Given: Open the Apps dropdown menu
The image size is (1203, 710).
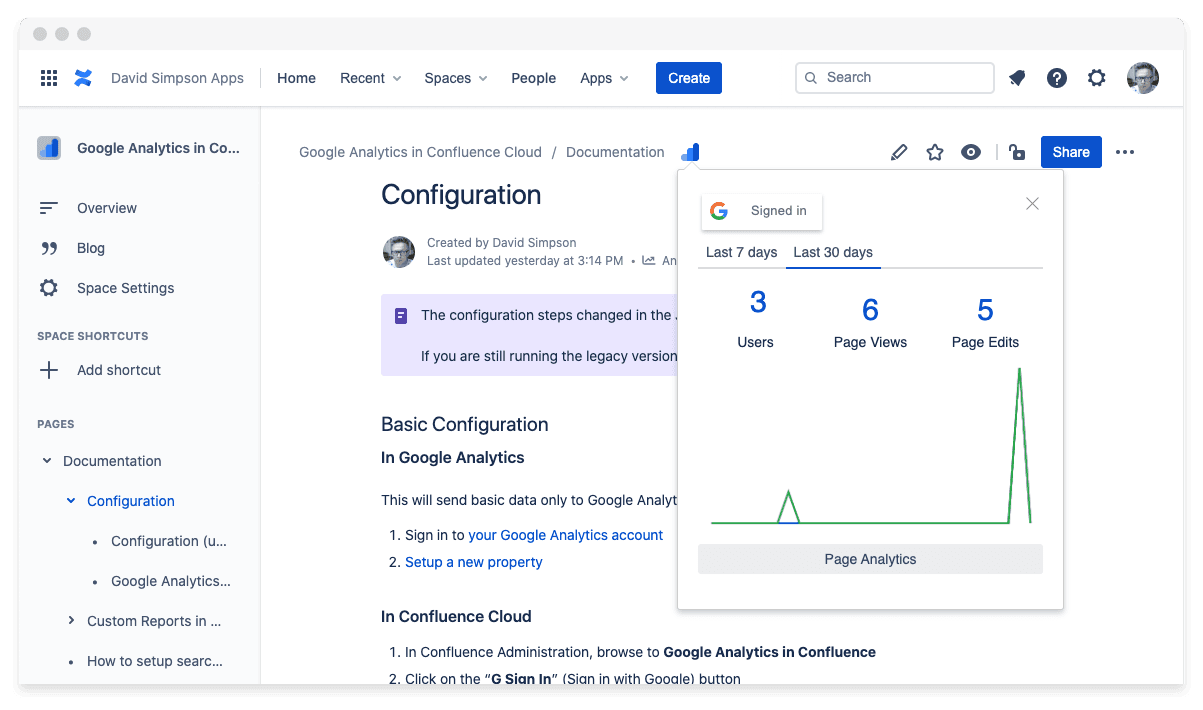Looking at the screenshot, I should coord(605,78).
